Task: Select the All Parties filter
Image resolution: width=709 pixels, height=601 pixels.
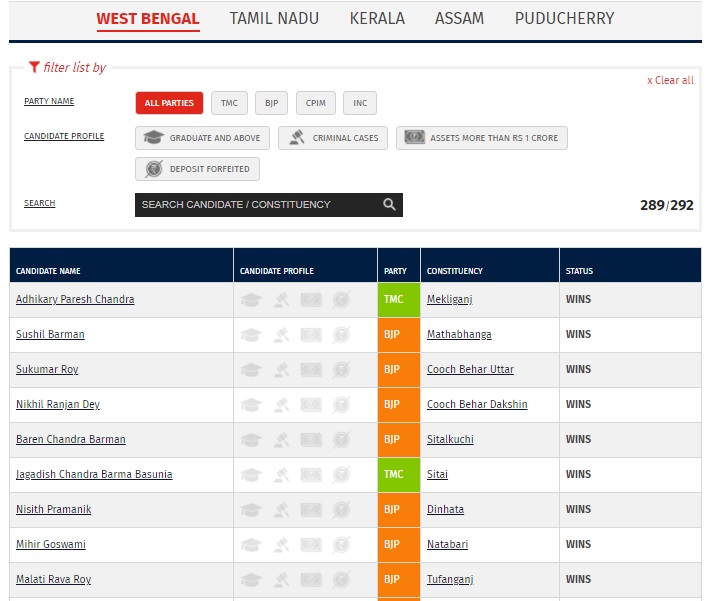Action: pos(169,103)
